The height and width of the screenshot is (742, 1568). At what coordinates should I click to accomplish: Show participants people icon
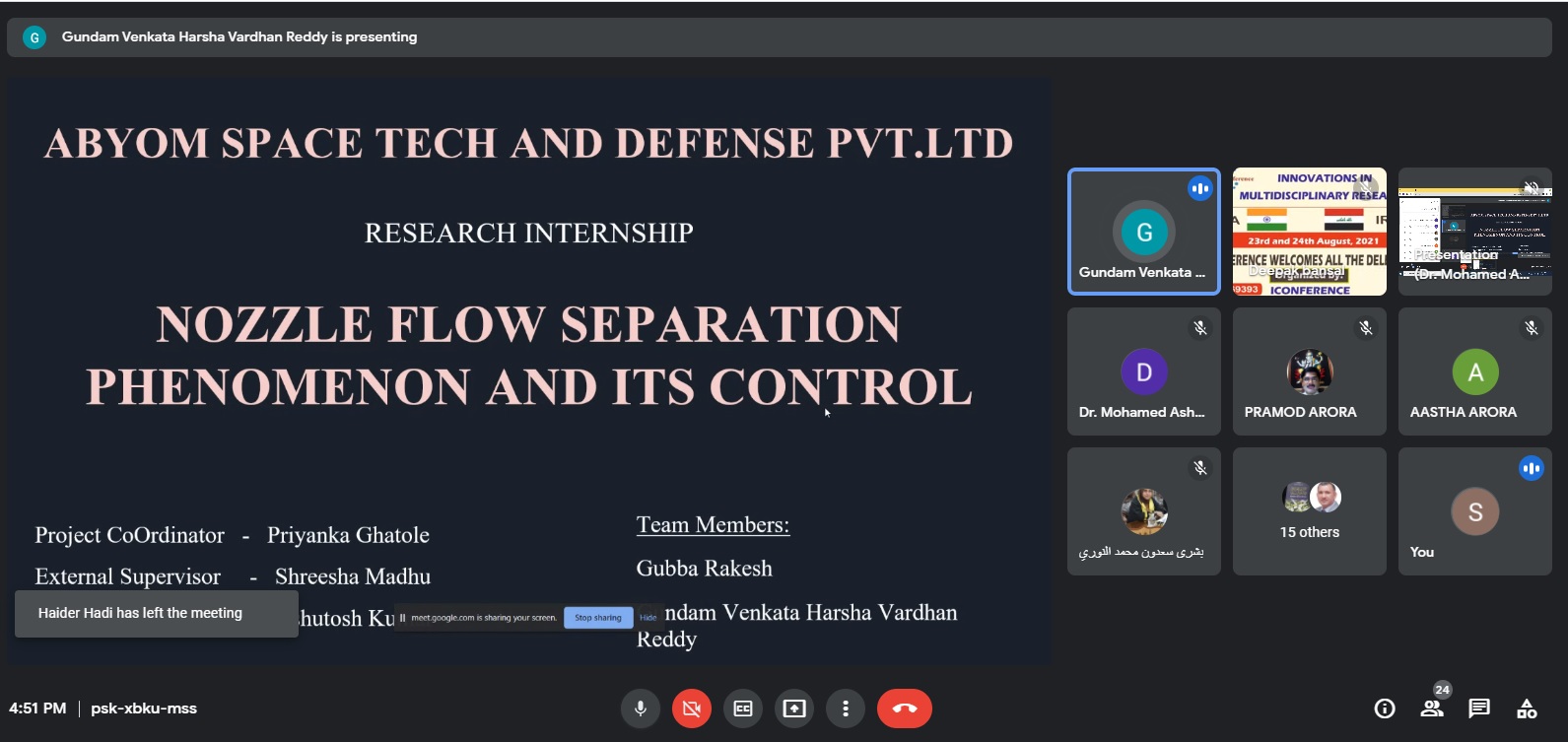[x=1432, y=708]
